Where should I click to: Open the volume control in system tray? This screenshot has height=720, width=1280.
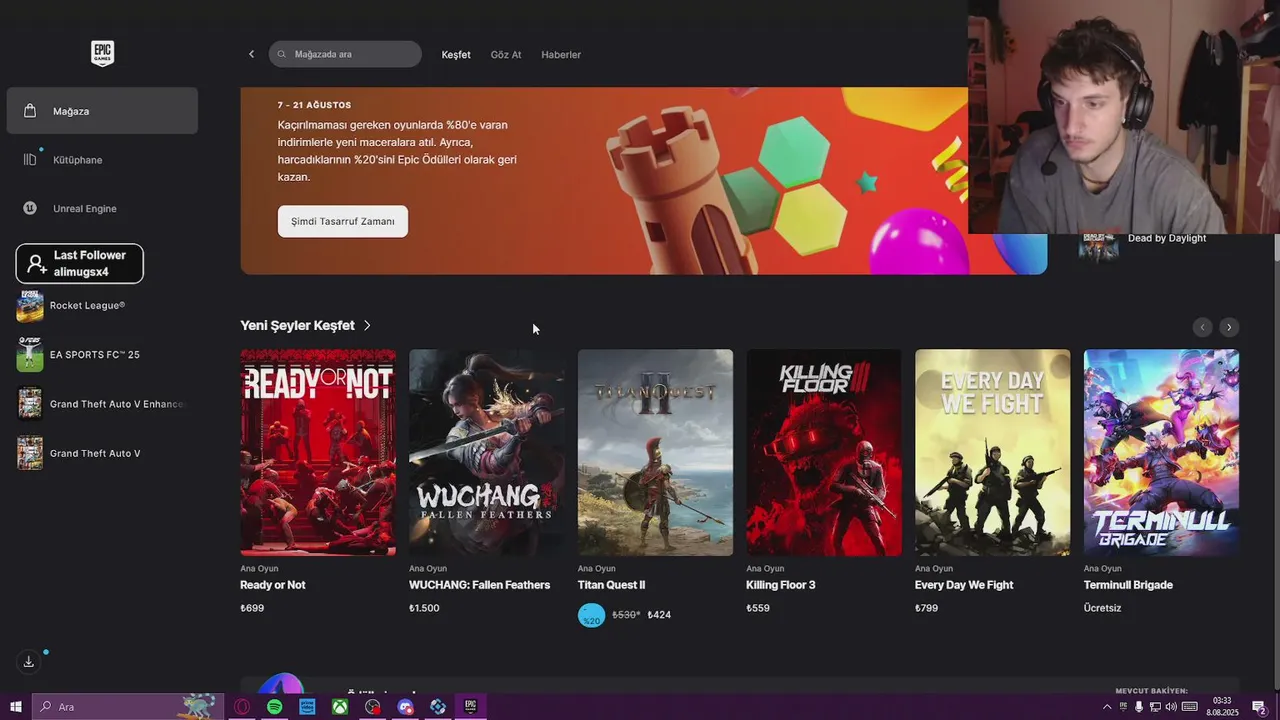coord(1171,707)
